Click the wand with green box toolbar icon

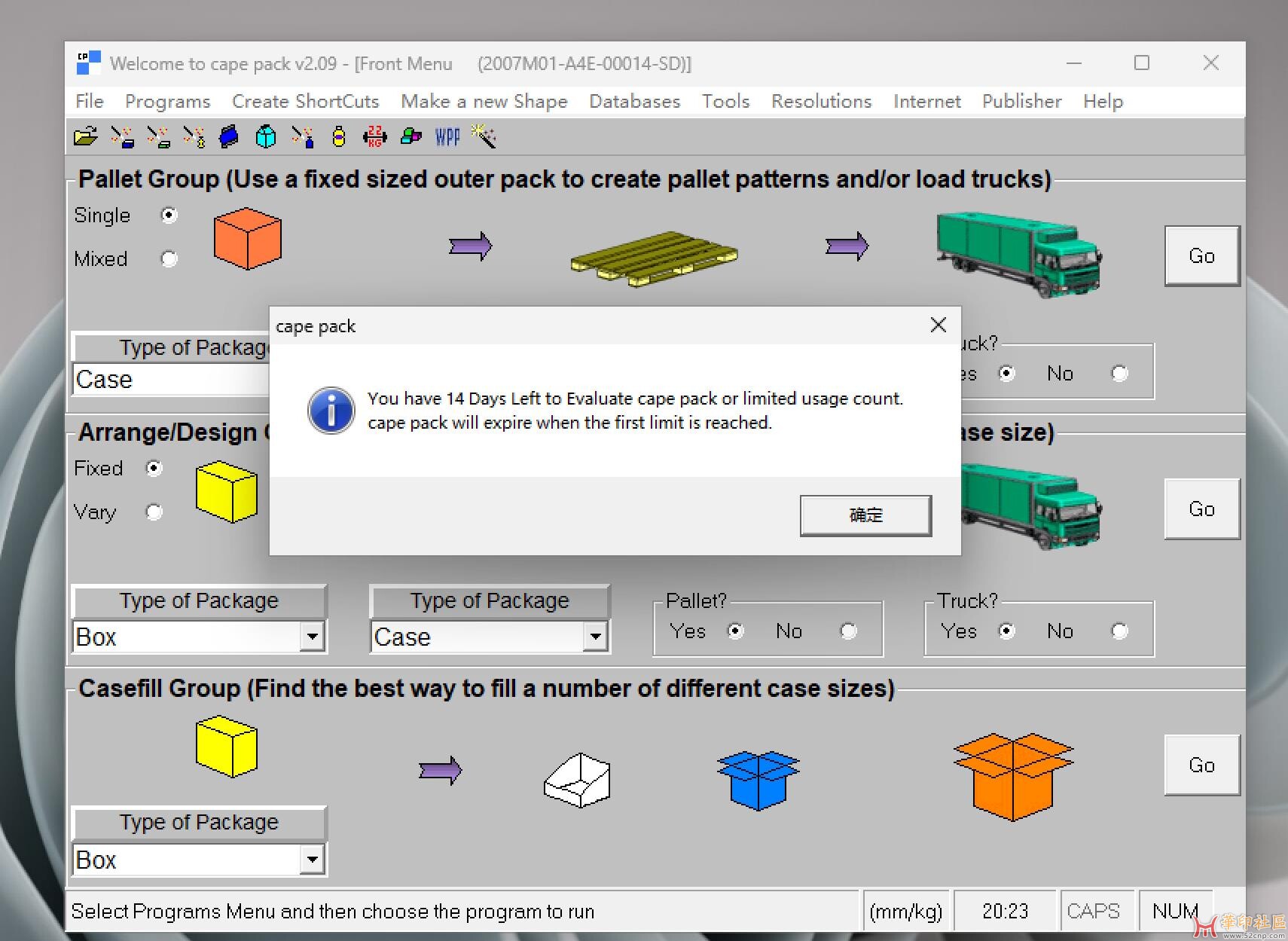pyautogui.click(x=158, y=136)
